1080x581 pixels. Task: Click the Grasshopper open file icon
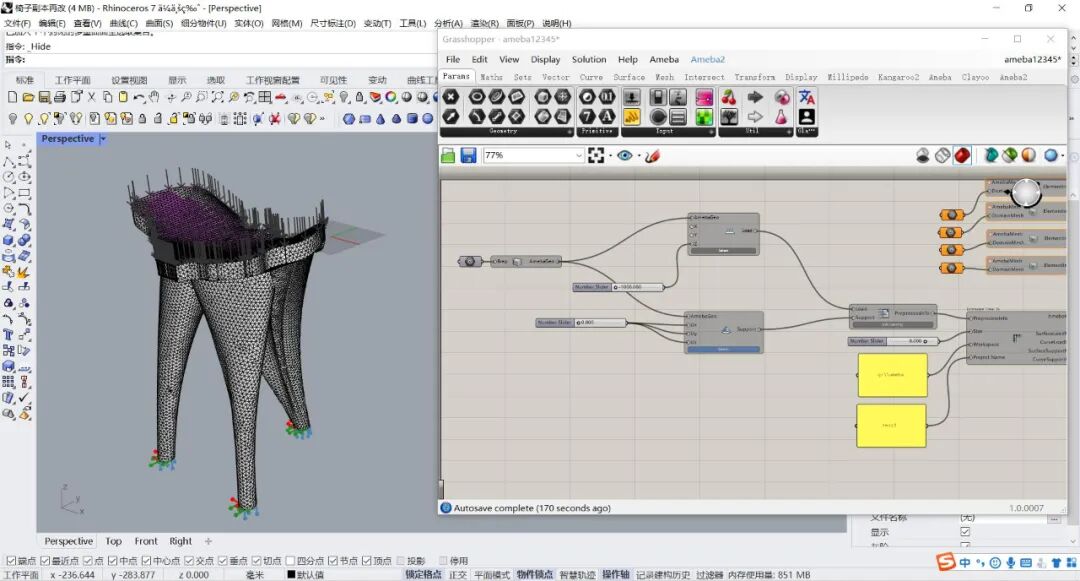point(449,156)
